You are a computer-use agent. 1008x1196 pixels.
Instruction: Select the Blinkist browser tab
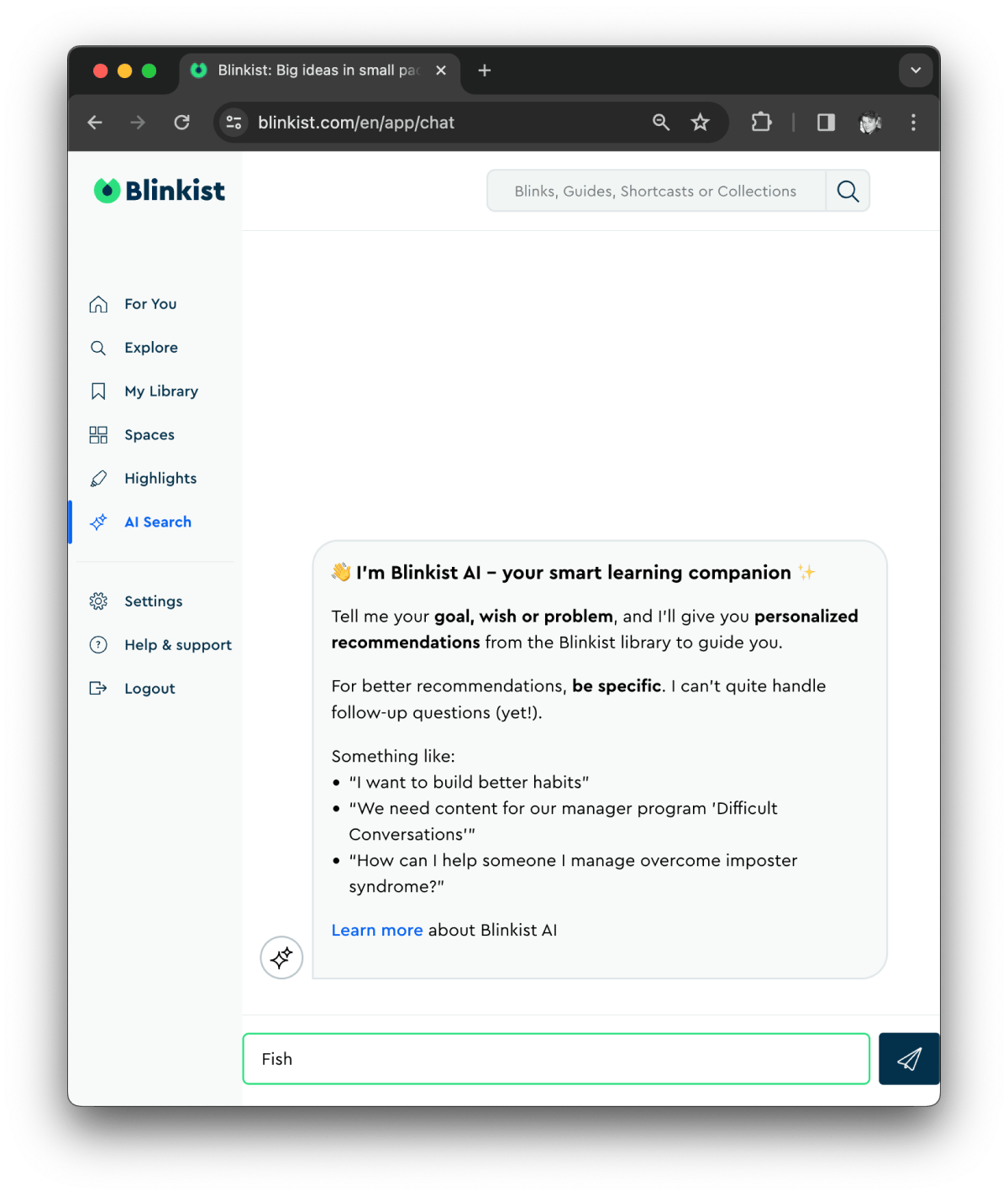tap(319, 72)
